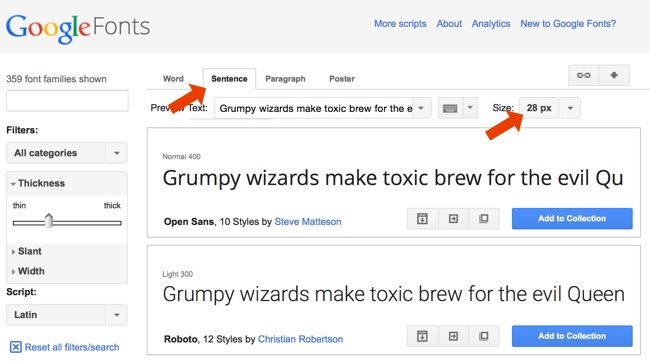This screenshot has height=362, width=650.
Task: Open the All categories dropdown
Action: pyautogui.click(x=66, y=153)
